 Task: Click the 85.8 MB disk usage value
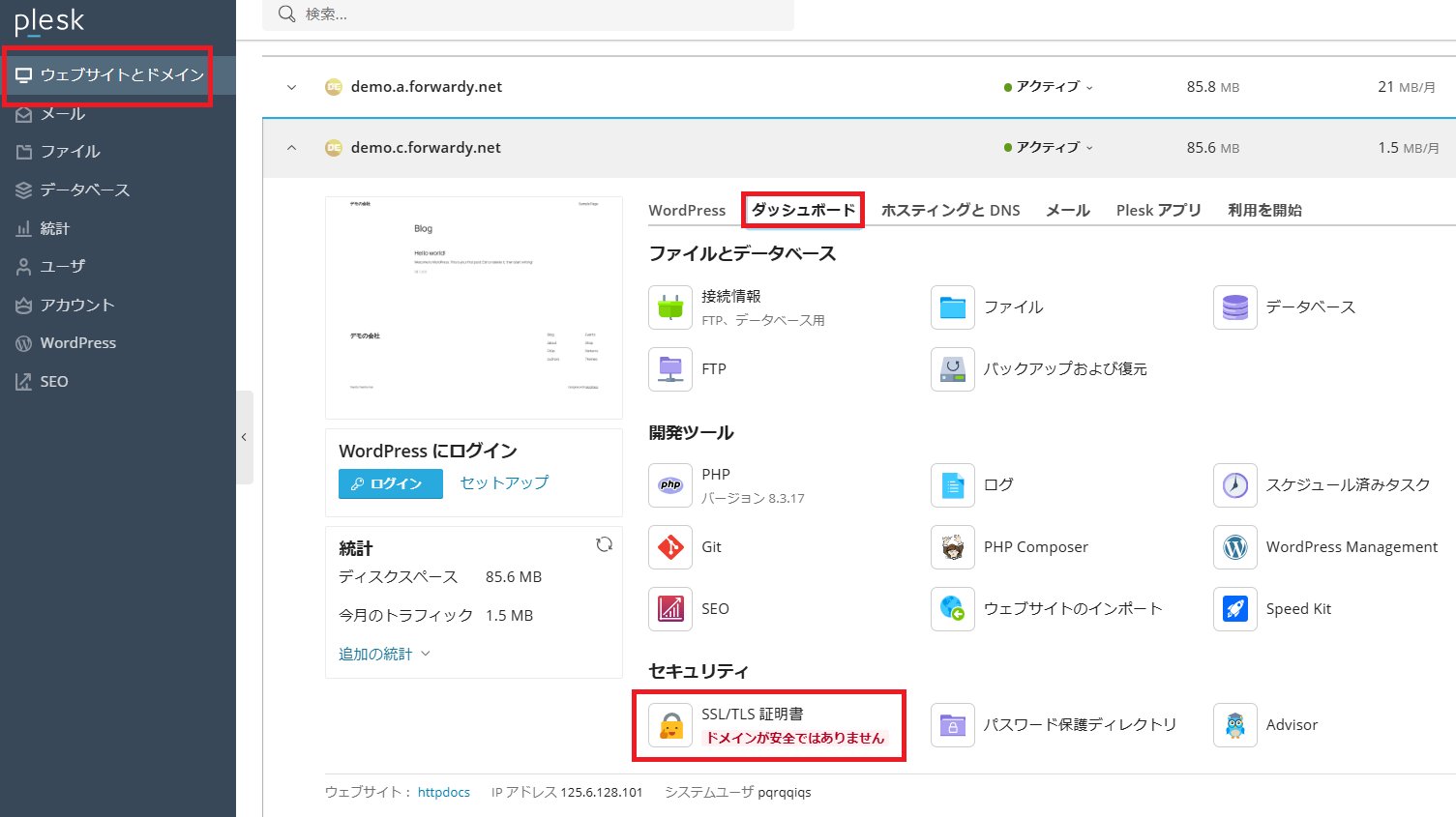pos(1213,87)
